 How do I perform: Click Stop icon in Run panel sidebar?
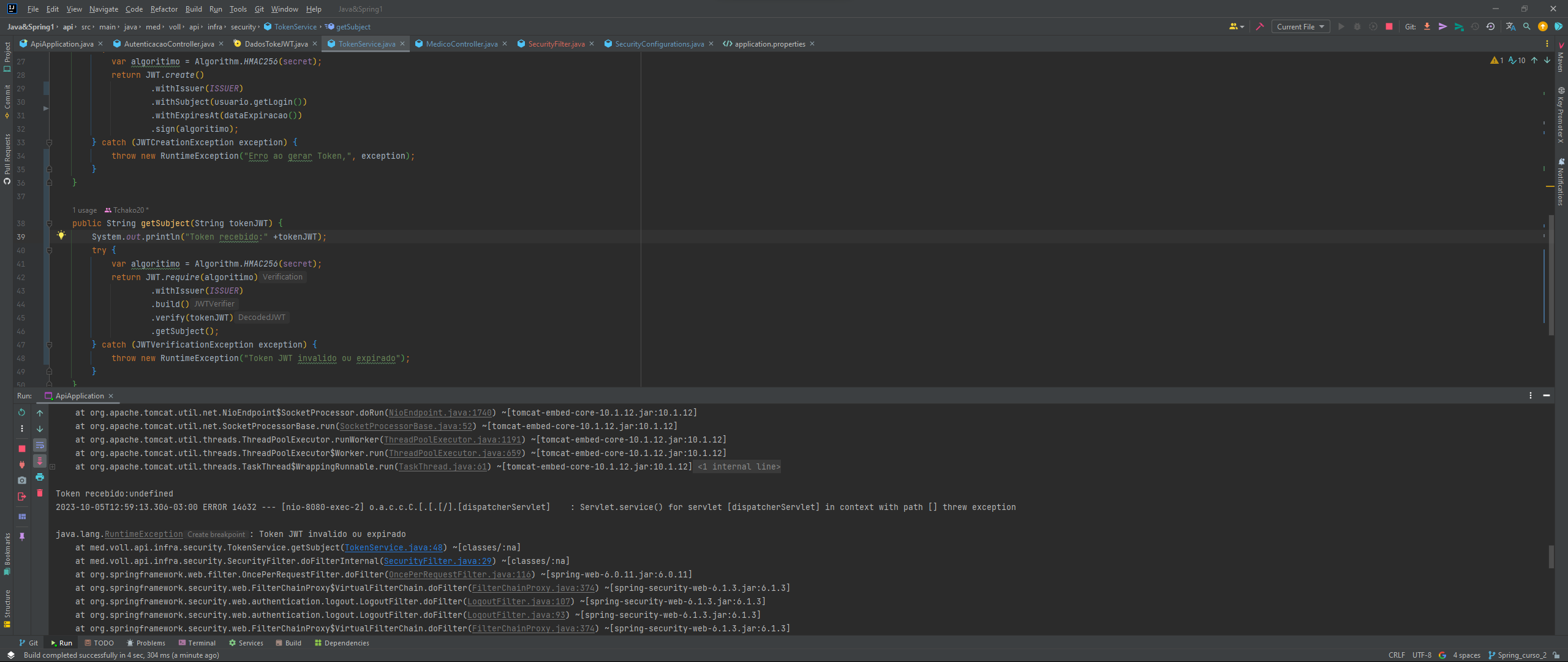point(22,449)
